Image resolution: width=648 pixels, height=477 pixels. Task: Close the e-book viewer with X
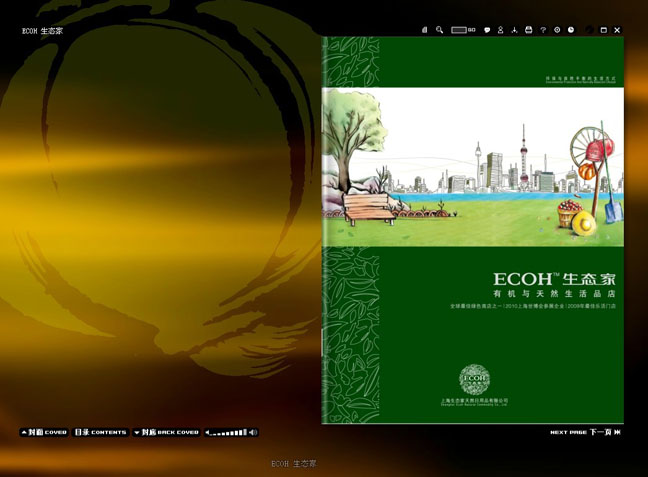[617, 30]
